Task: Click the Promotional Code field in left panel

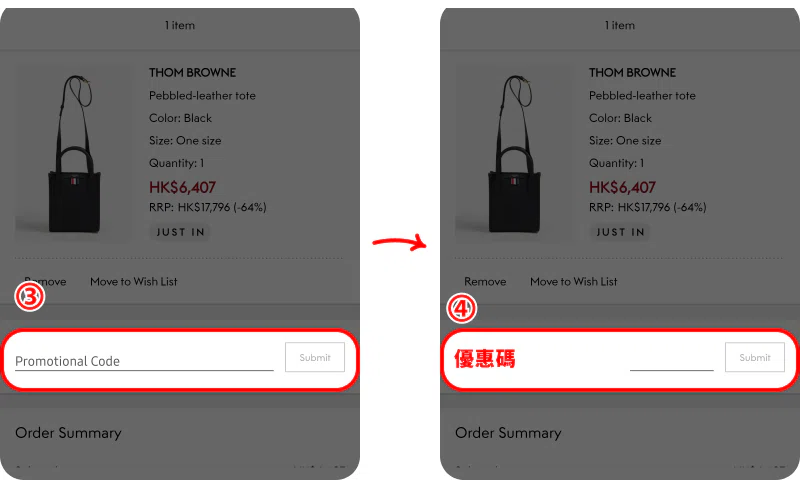Action: [x=144, y=361]
